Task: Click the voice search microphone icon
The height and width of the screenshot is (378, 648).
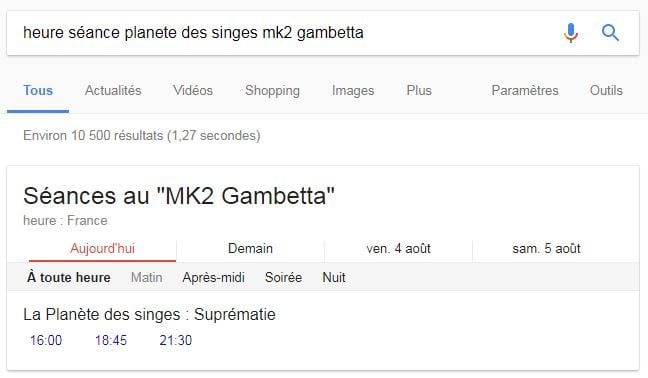Action: point(571,33)
